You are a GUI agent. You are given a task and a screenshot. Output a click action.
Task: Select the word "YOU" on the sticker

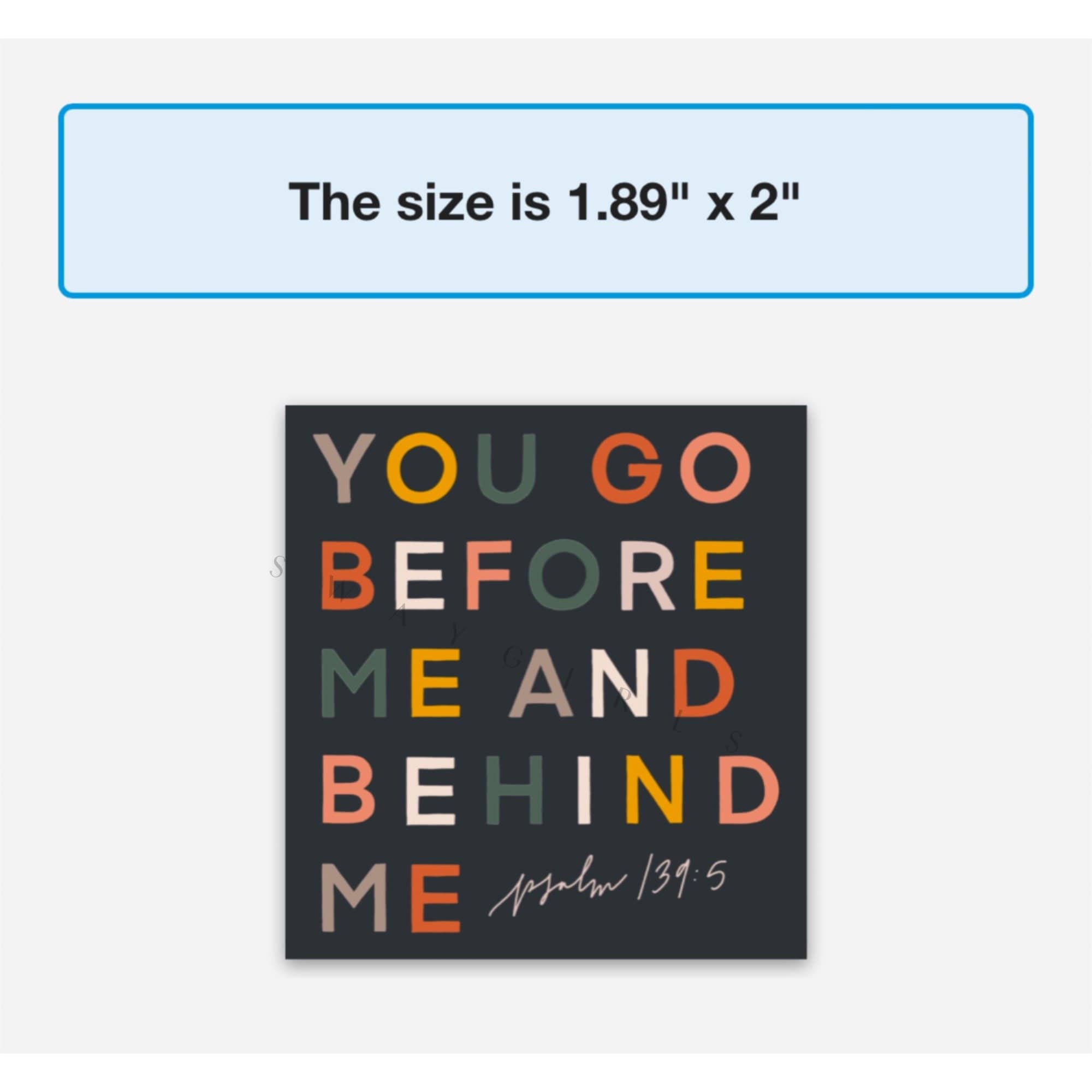click(428, 468)
